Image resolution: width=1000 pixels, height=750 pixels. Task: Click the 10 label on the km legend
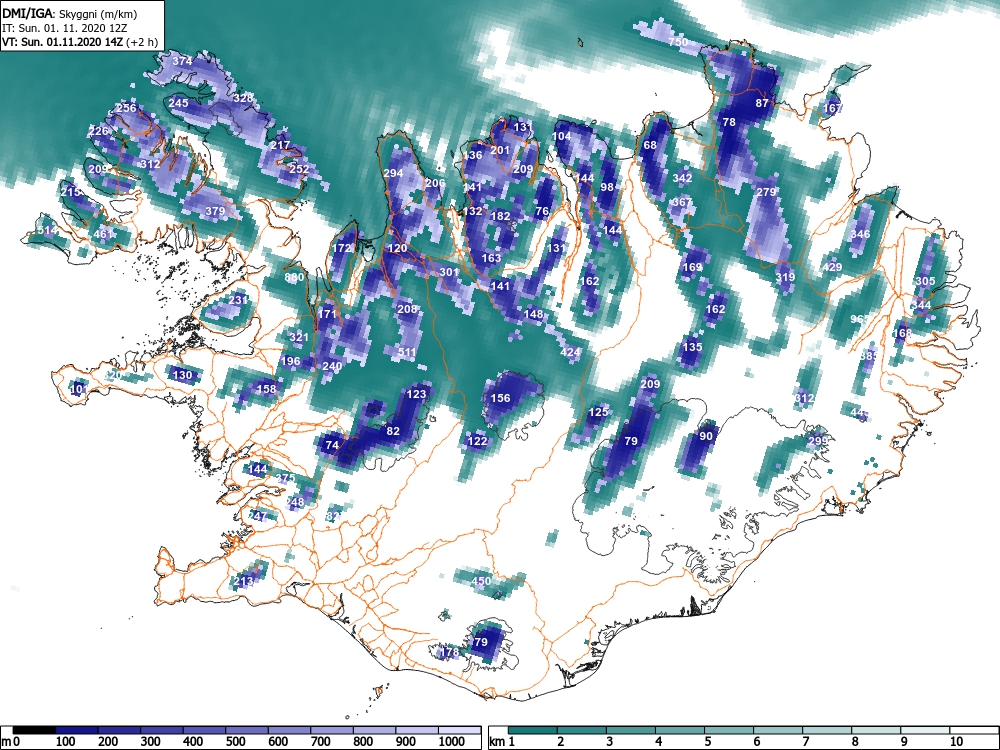tap(957, 742)
